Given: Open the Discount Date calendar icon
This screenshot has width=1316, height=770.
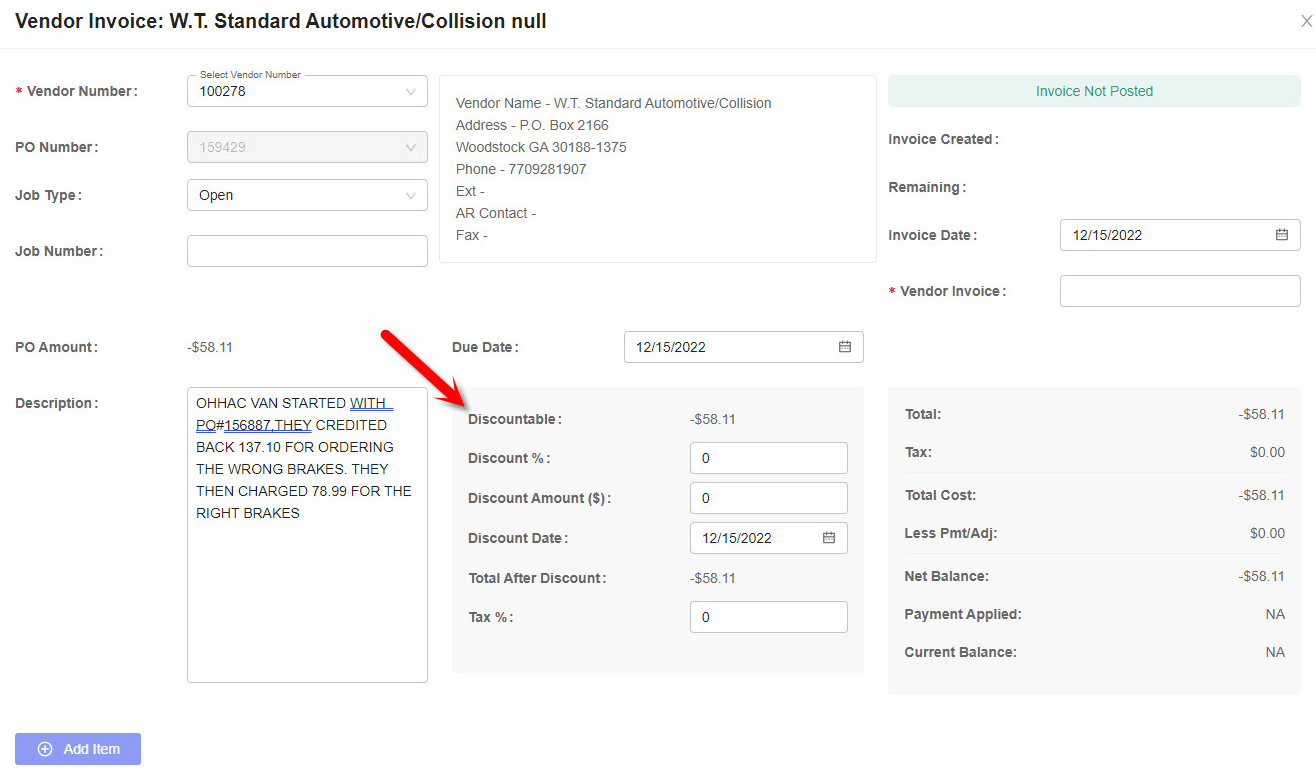Looking at the screenshot, I should (x=829, y=538).
